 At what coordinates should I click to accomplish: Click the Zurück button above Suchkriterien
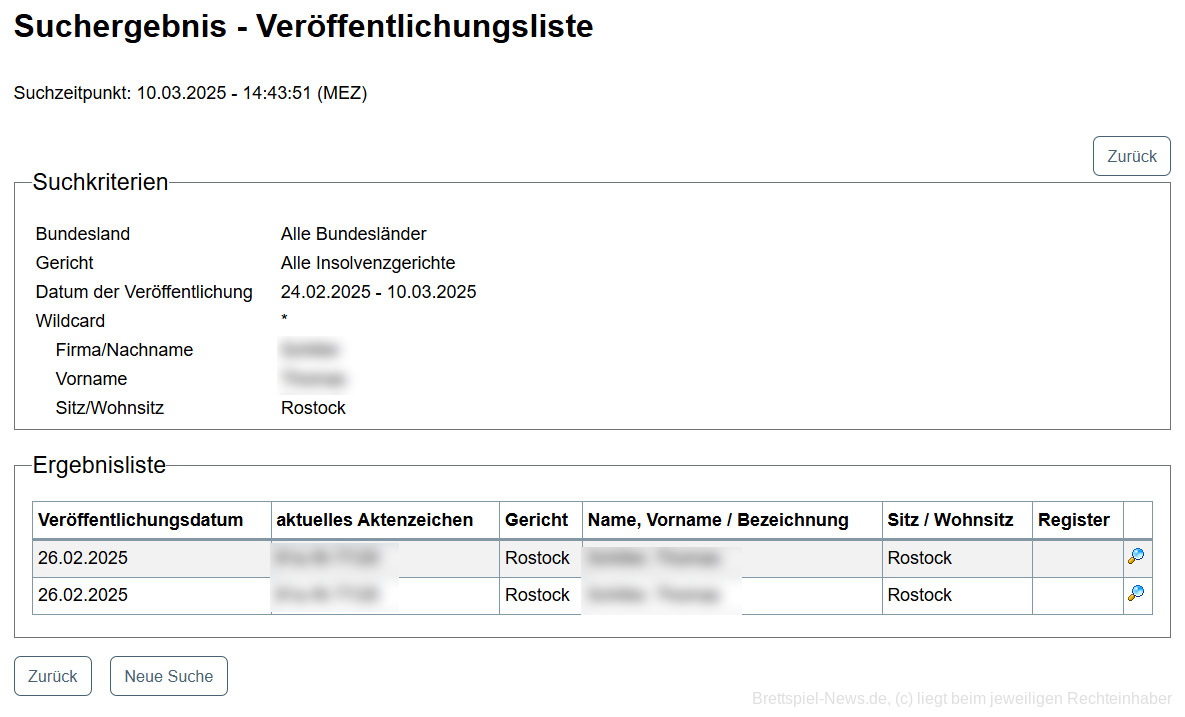[1131, 156]
